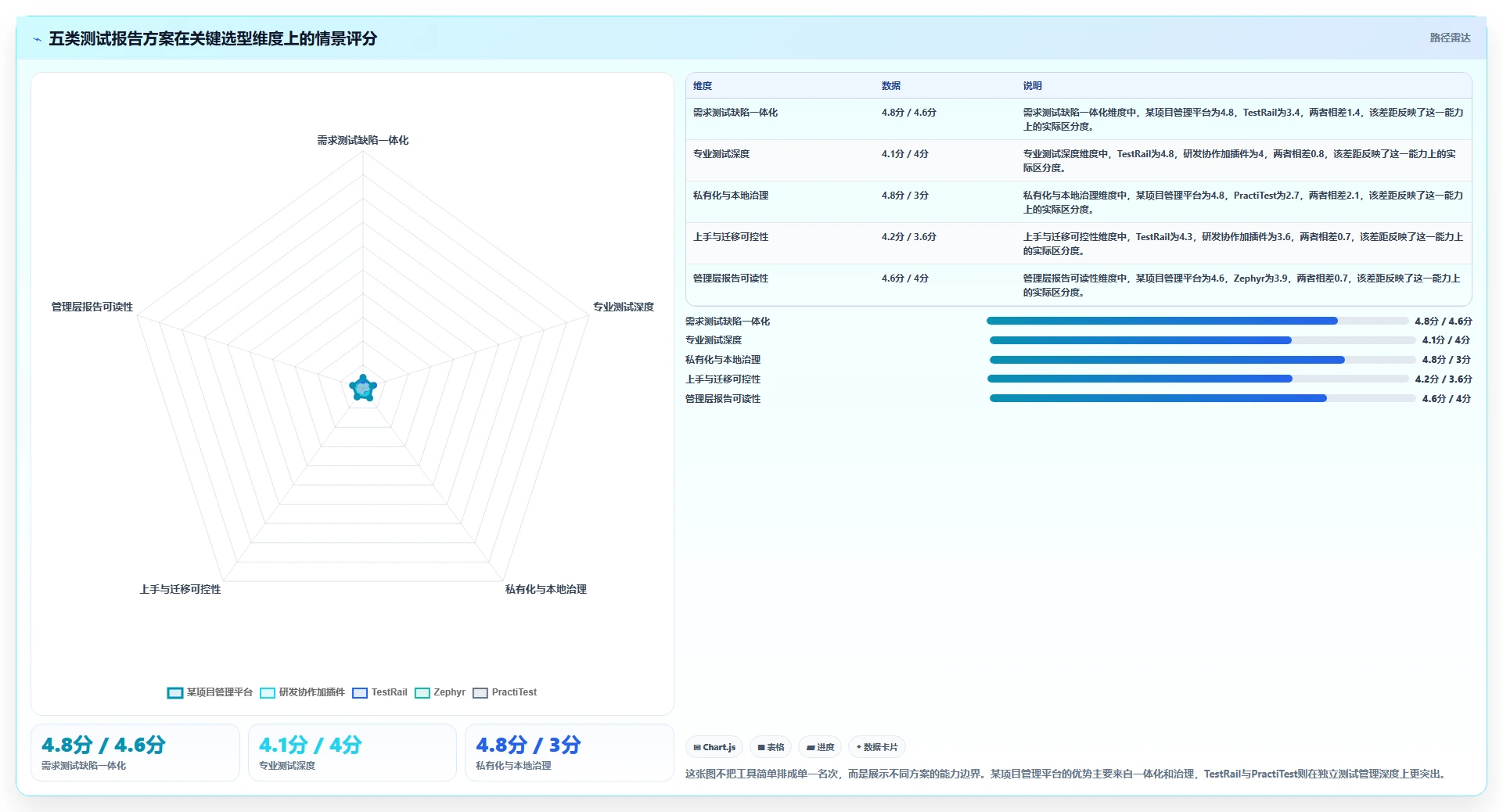The width and height of the screenshot is (1503, 812).
Task: Click table cell 上手与迁移可控性
Action: pos(731,237)
